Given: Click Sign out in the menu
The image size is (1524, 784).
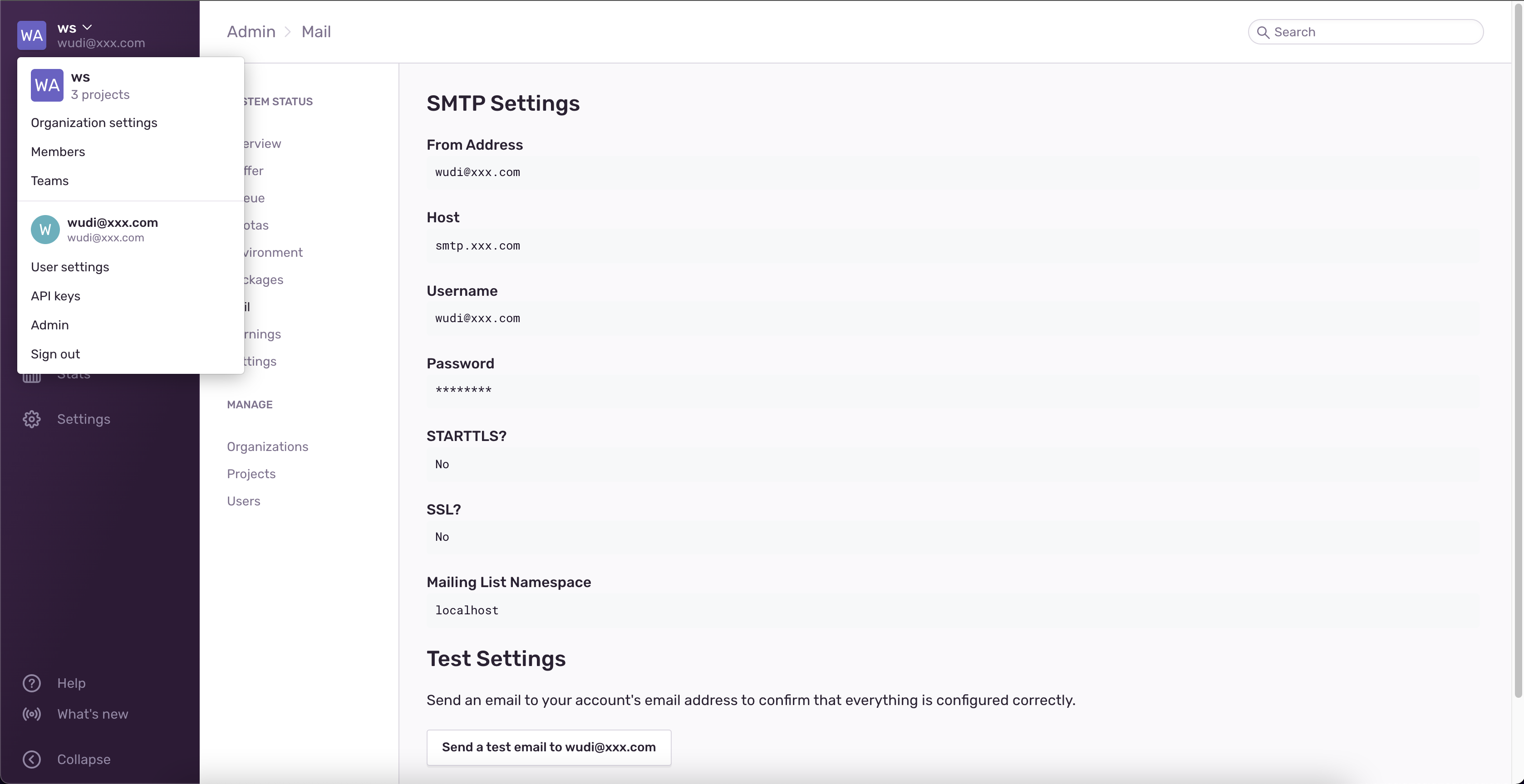Looking at the screenshot, I should point(55,354).
